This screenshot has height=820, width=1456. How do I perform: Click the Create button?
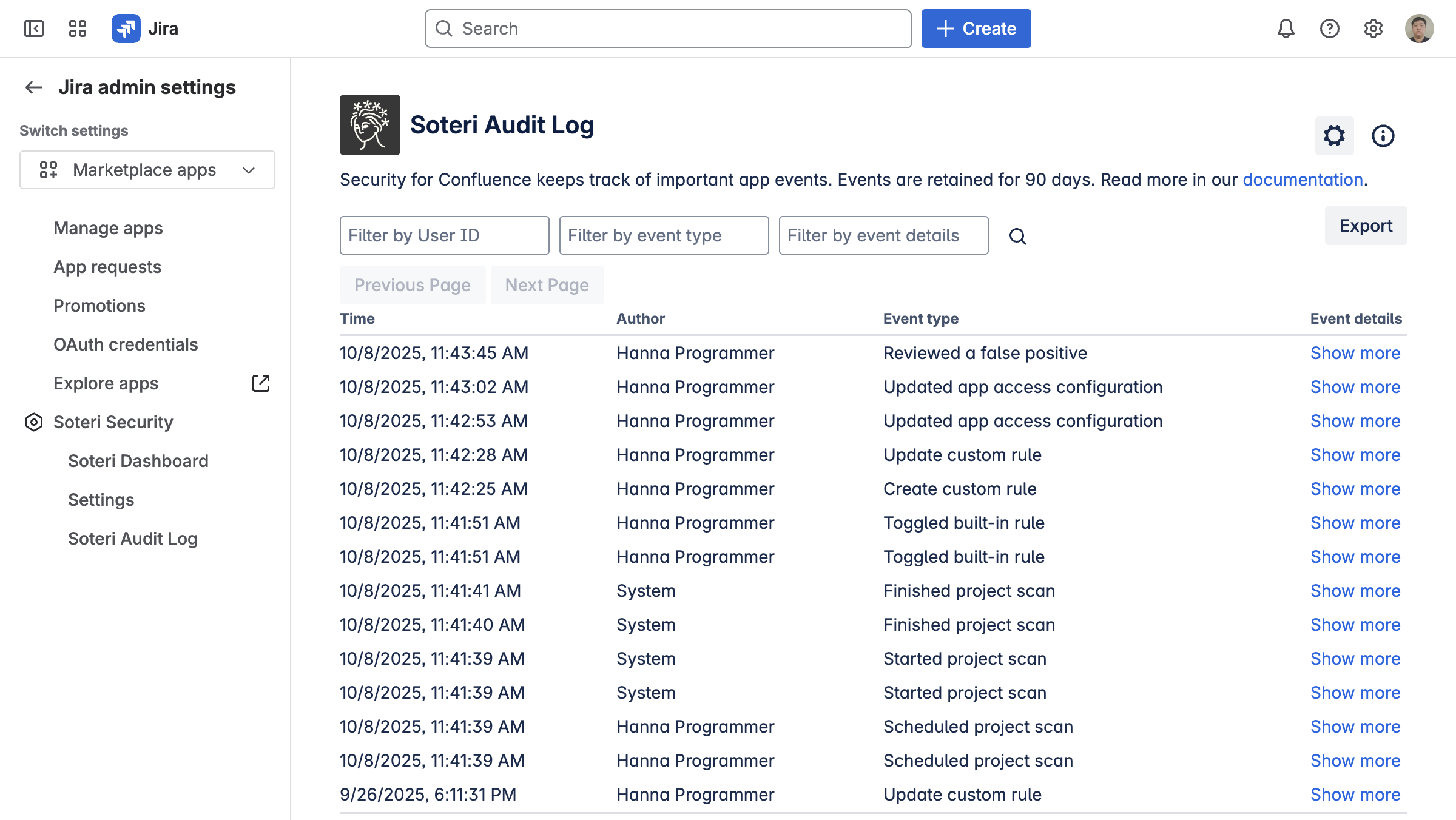(x=976, y=29)
